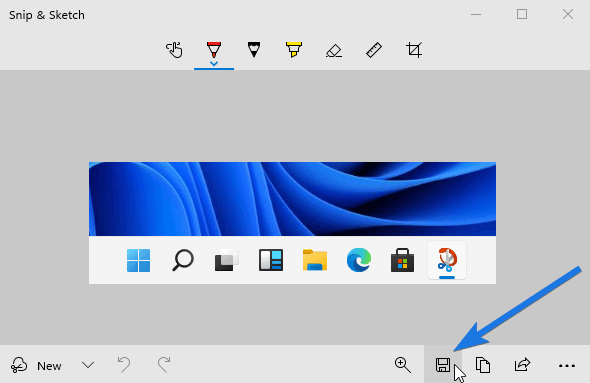Click the captured snip image
This screenshot has width=590, height=383.
point(292,223)
